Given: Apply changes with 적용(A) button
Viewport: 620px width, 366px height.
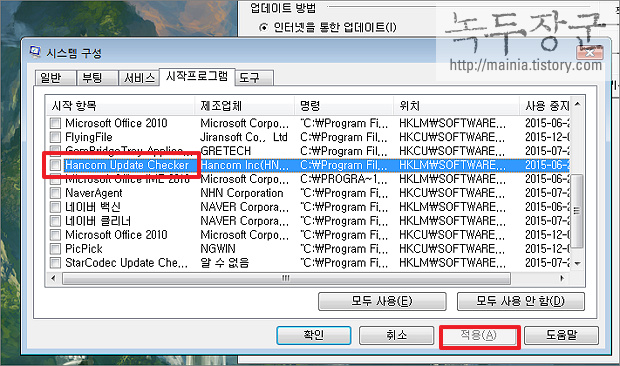Looking at the screenshot, I should click(x=479, y=336).
